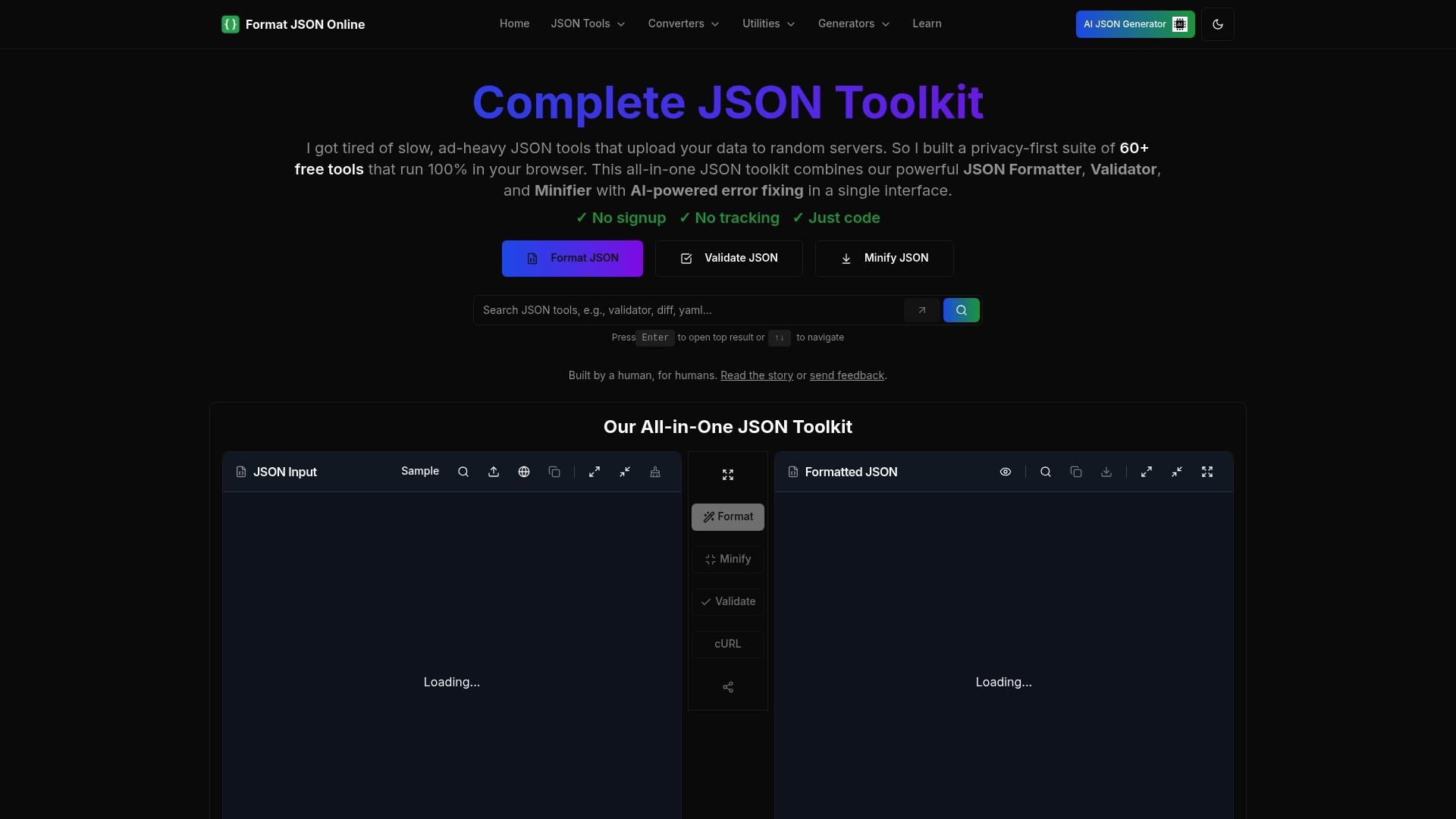
Task: Click the blue Format JSON button
Action: coord(573,259)
